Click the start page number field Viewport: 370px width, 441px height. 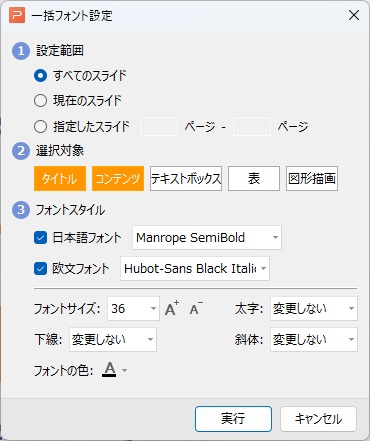click(x=159, y=126)
